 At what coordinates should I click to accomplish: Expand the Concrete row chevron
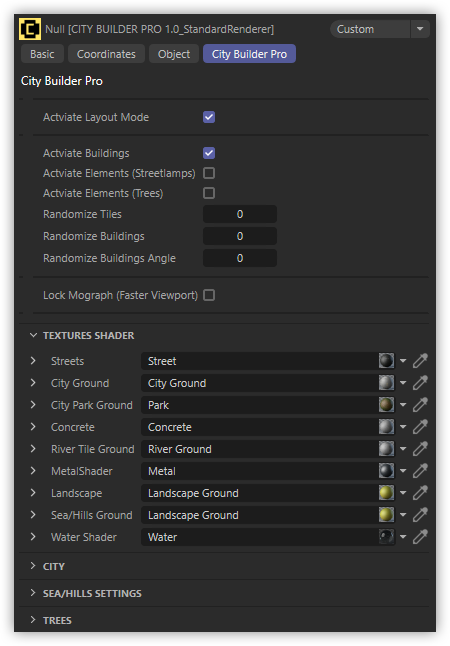pos(33,427)
